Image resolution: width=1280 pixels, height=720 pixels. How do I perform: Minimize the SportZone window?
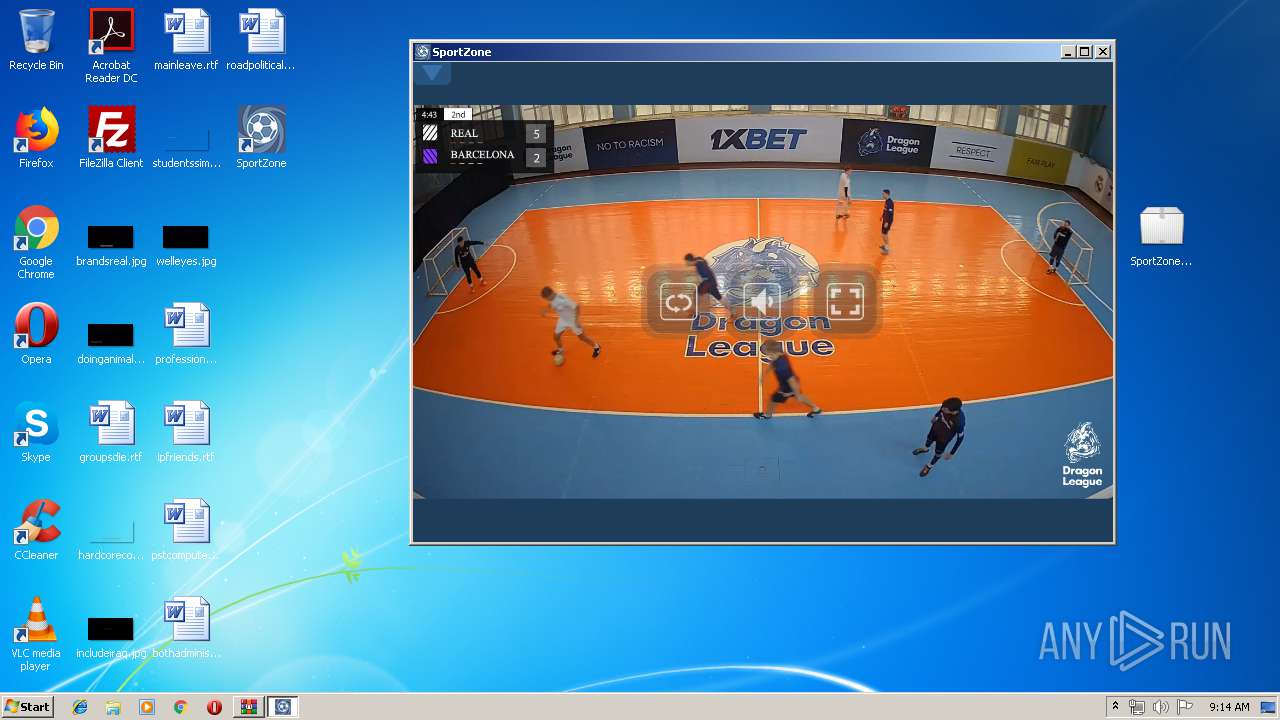pos(1069,52)
